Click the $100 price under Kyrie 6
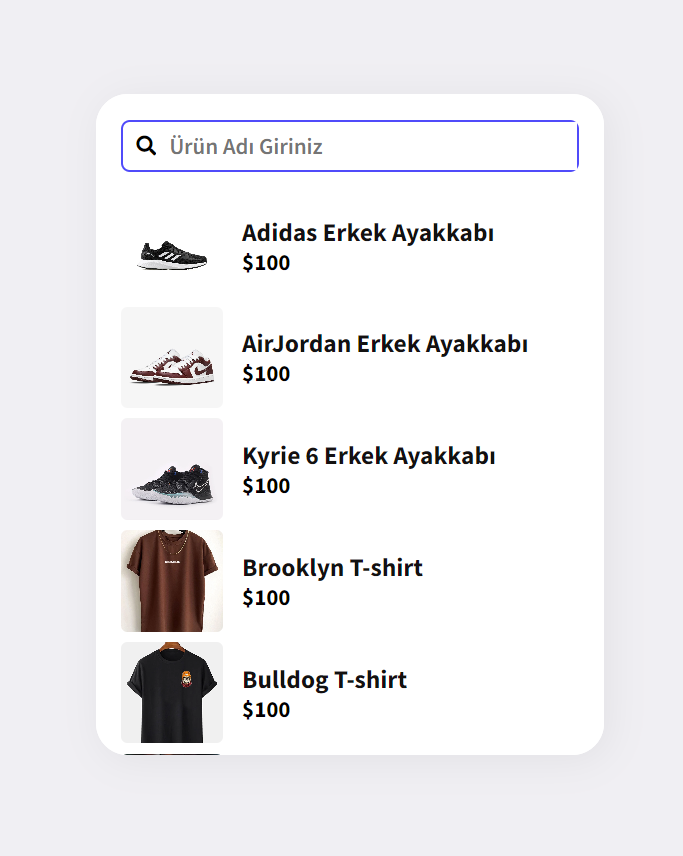This screenshot has width=683, height=856. click(x=265, y=486)
